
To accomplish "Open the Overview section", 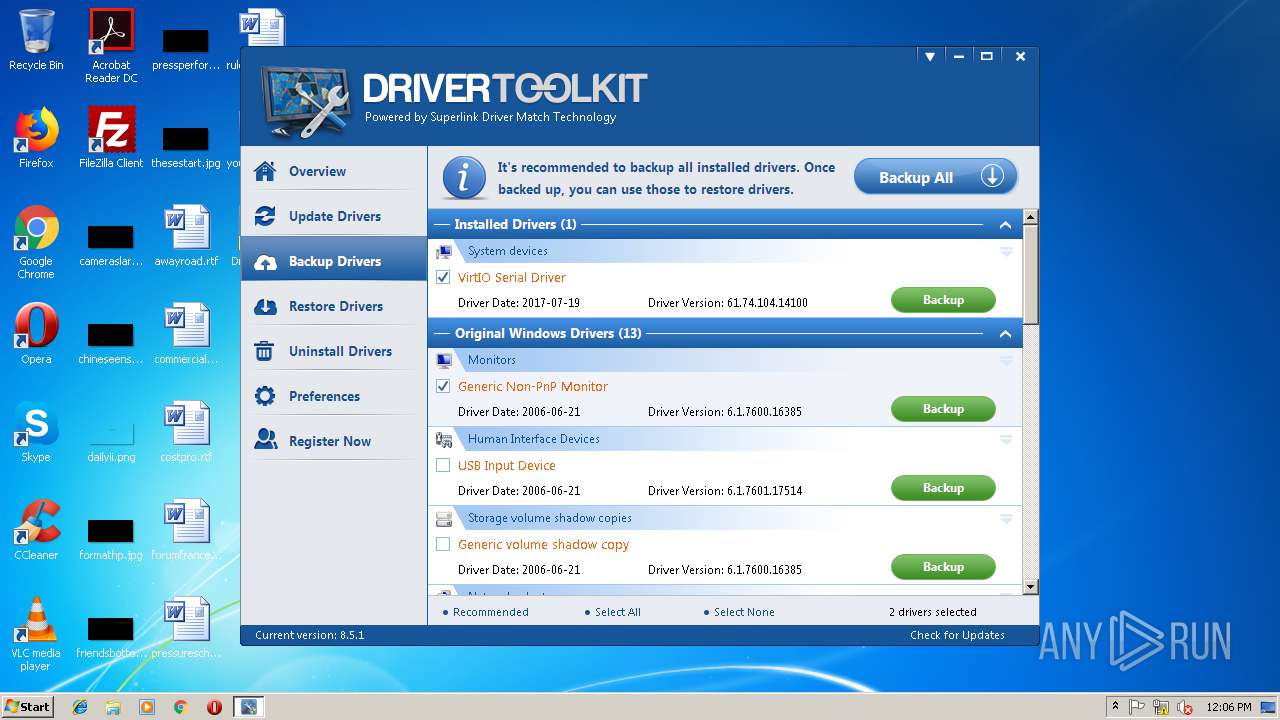I will pos(333,171).
